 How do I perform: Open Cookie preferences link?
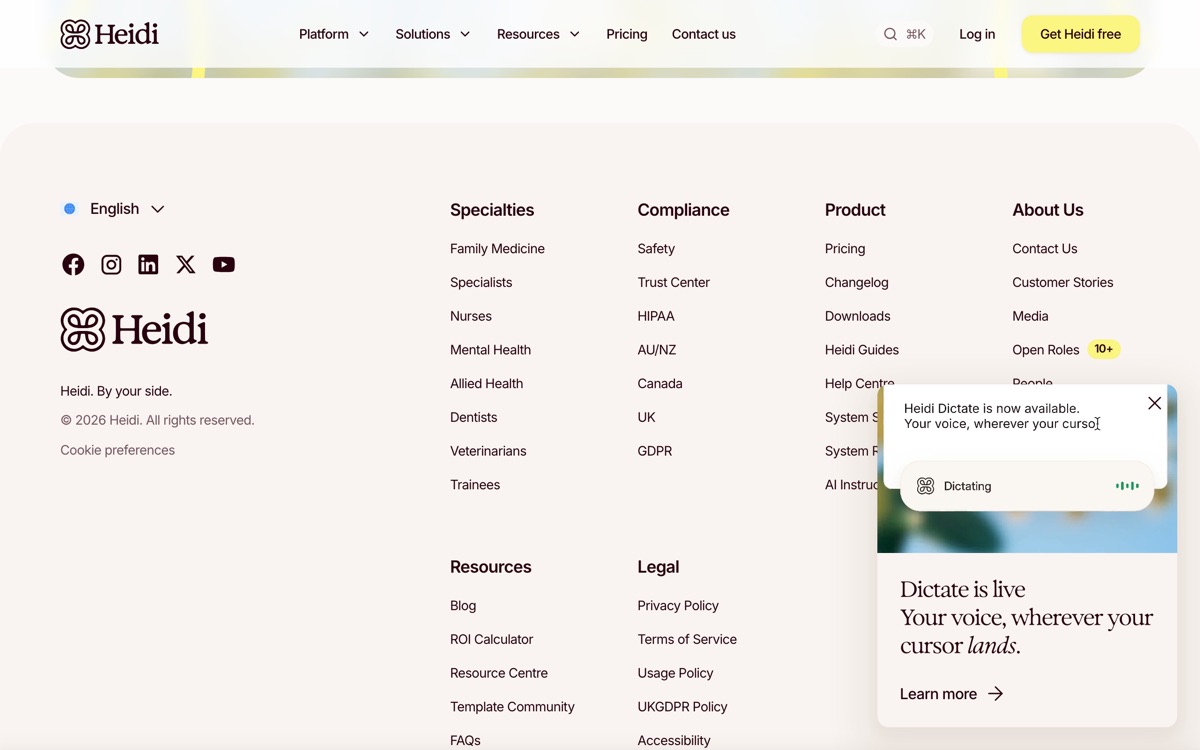tap(117, 450)
